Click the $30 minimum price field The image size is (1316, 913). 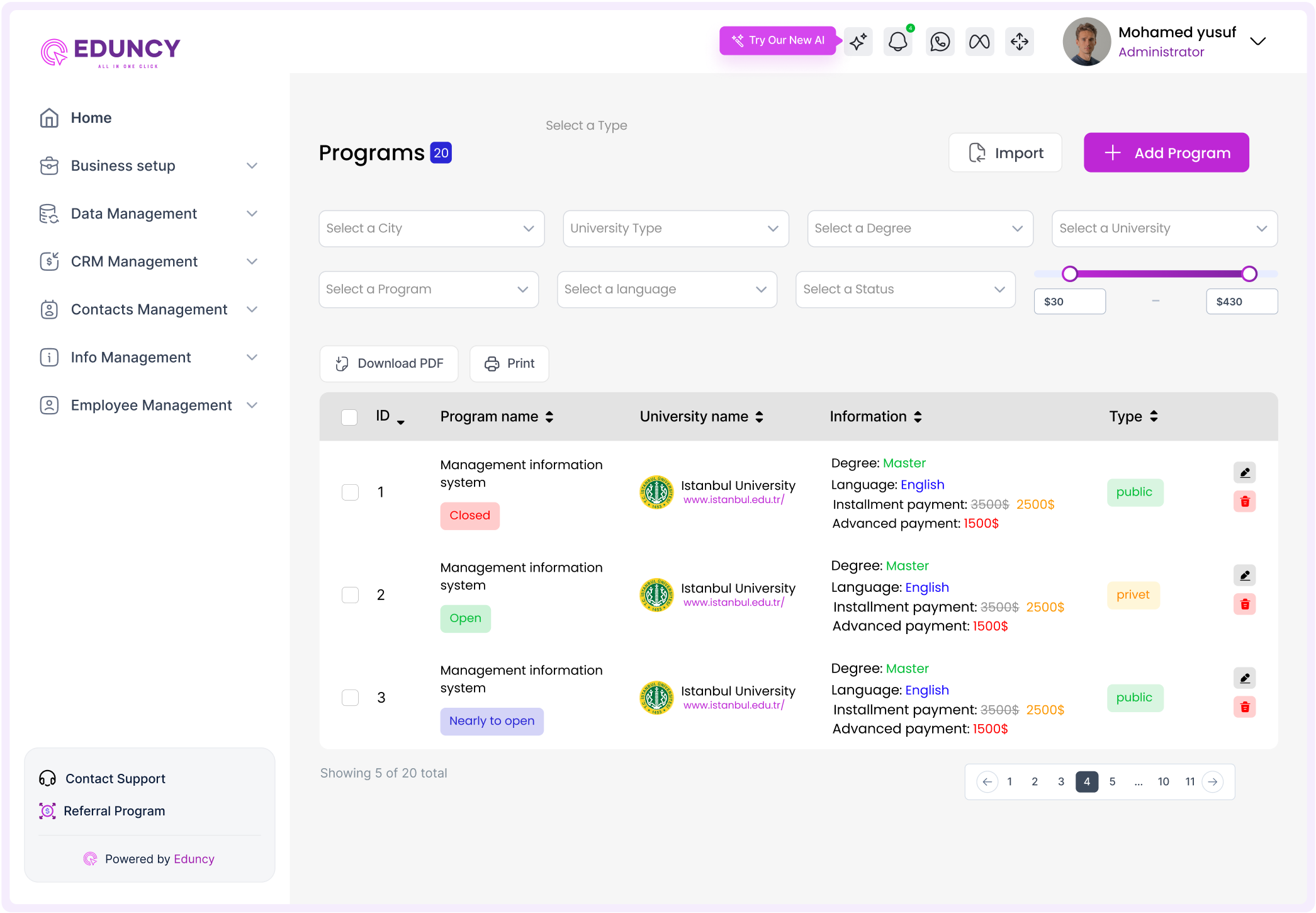(1070, 302)
